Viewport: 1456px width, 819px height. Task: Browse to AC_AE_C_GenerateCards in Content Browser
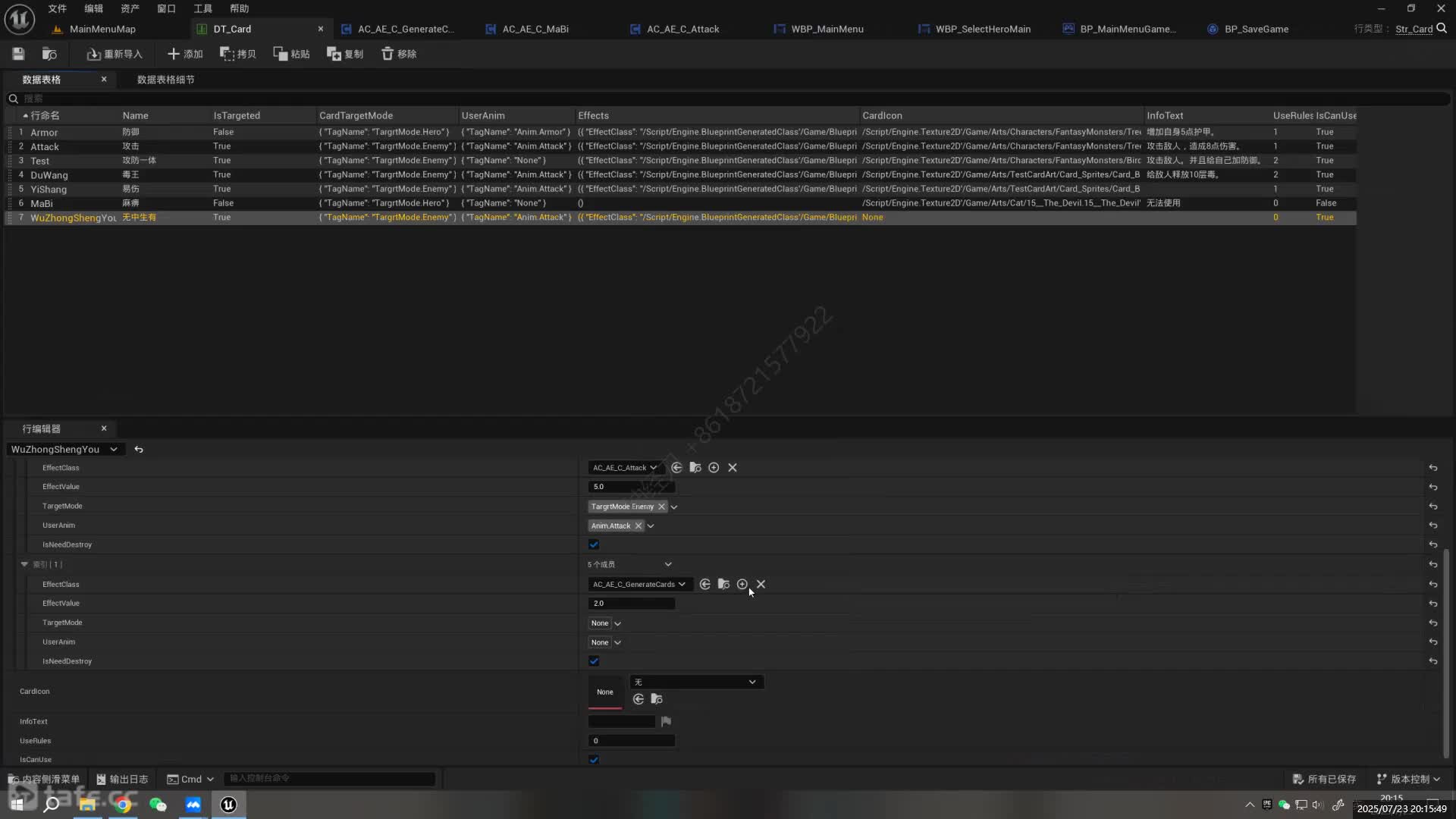click(x=723, y=584)
